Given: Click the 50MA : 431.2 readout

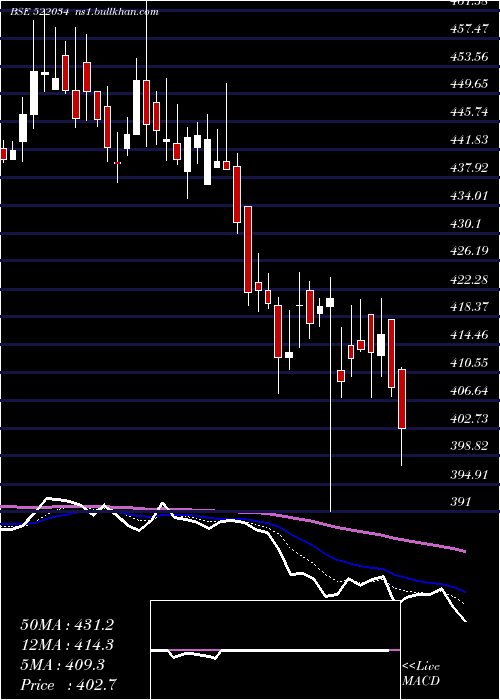Looking at the screenshot, I should click(x=67, y=625).
